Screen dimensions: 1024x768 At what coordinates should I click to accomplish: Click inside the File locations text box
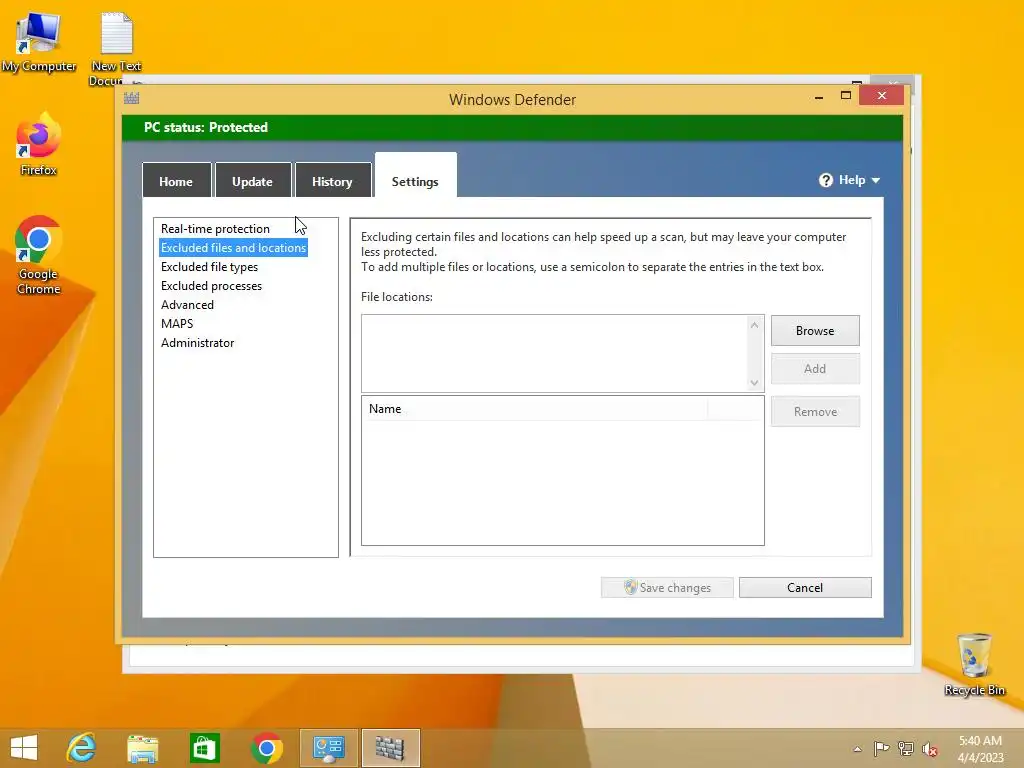click(x=554, y=353)
